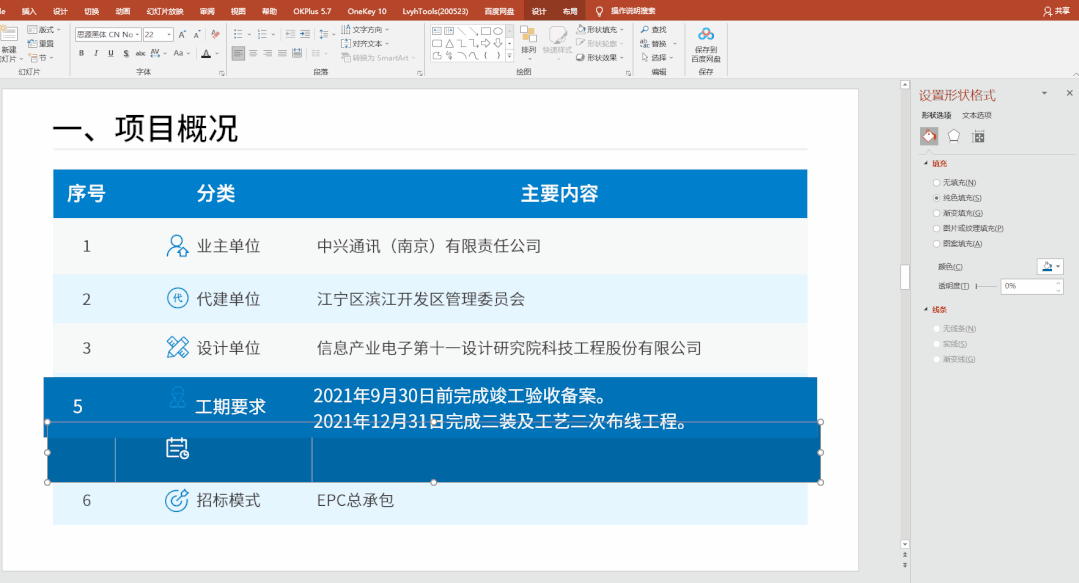Open Effects pentagon icon in format pane

point(954,136)
